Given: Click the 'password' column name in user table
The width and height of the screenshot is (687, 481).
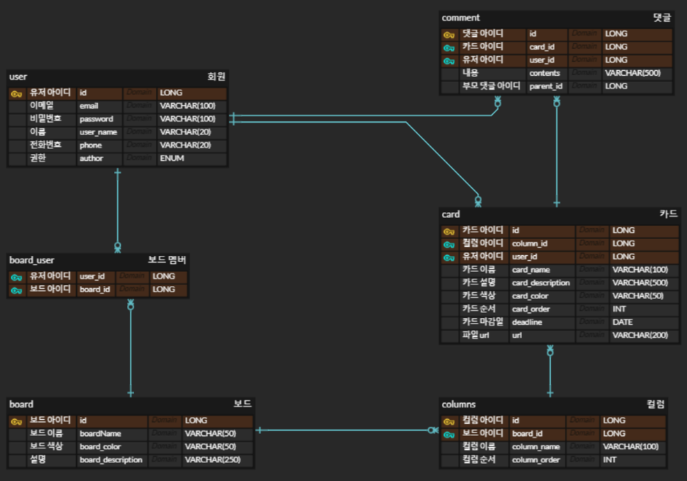Looking at the screenshot, I should 96,119.
